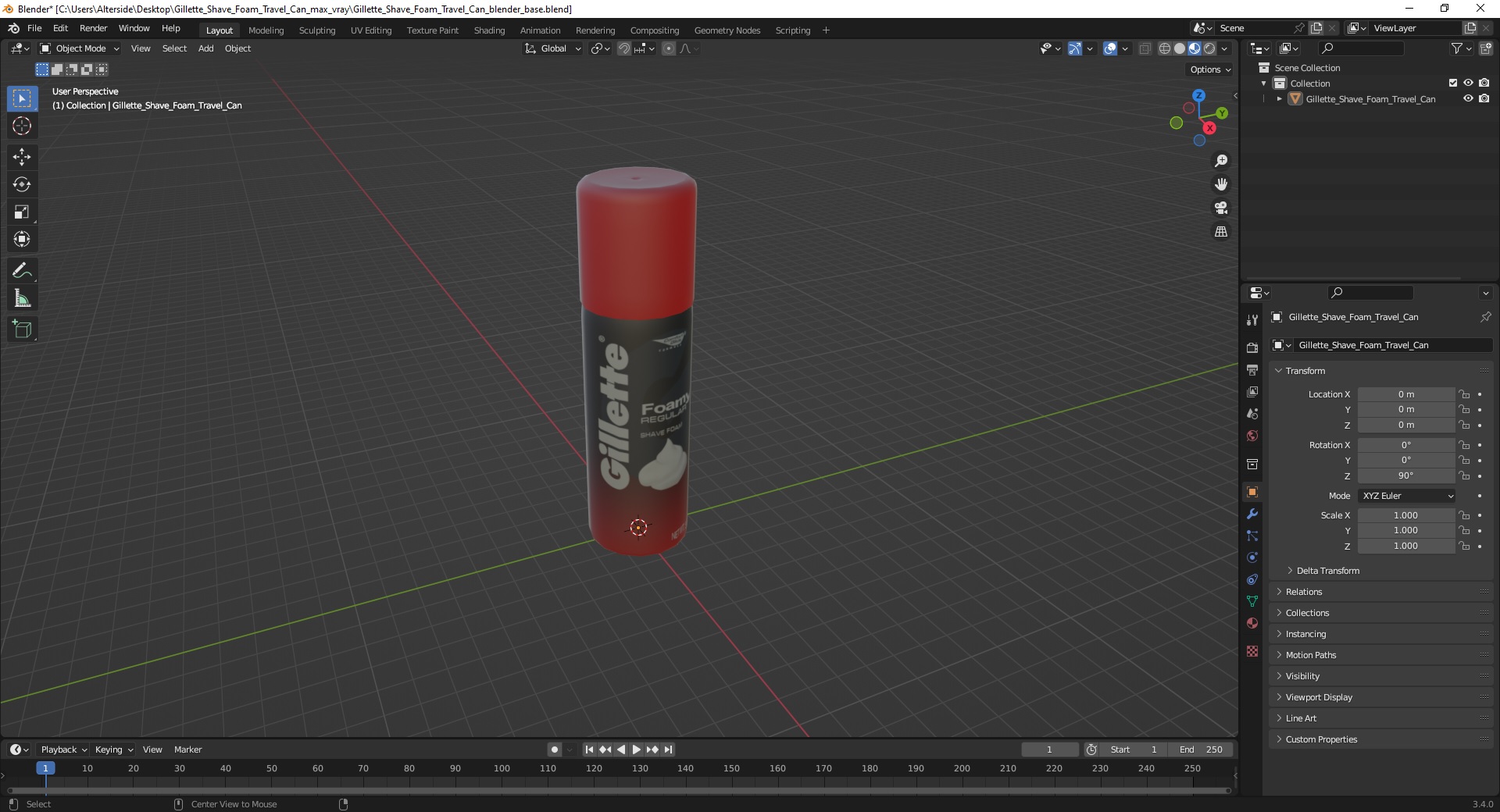Screen dimensions: 1500x812
Task: Open the Physics properties tab
Action: click(x=1252, y=557)
